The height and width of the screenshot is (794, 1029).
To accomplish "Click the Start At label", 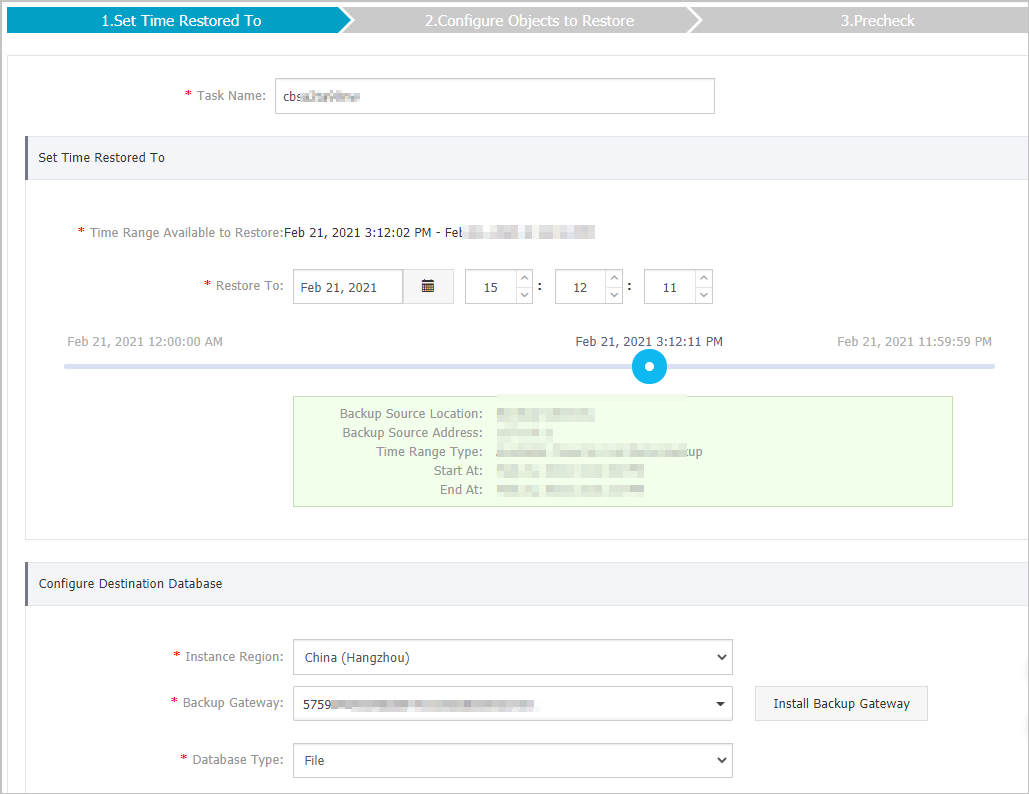I will coord(458,470).
